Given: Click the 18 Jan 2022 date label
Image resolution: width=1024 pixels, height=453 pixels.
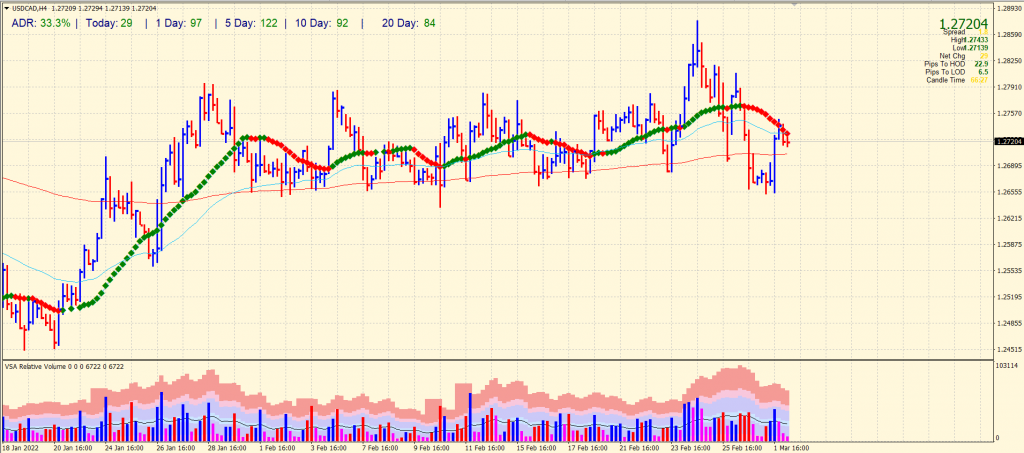Looking at the screenshot, I should click(x=21, y=448).
